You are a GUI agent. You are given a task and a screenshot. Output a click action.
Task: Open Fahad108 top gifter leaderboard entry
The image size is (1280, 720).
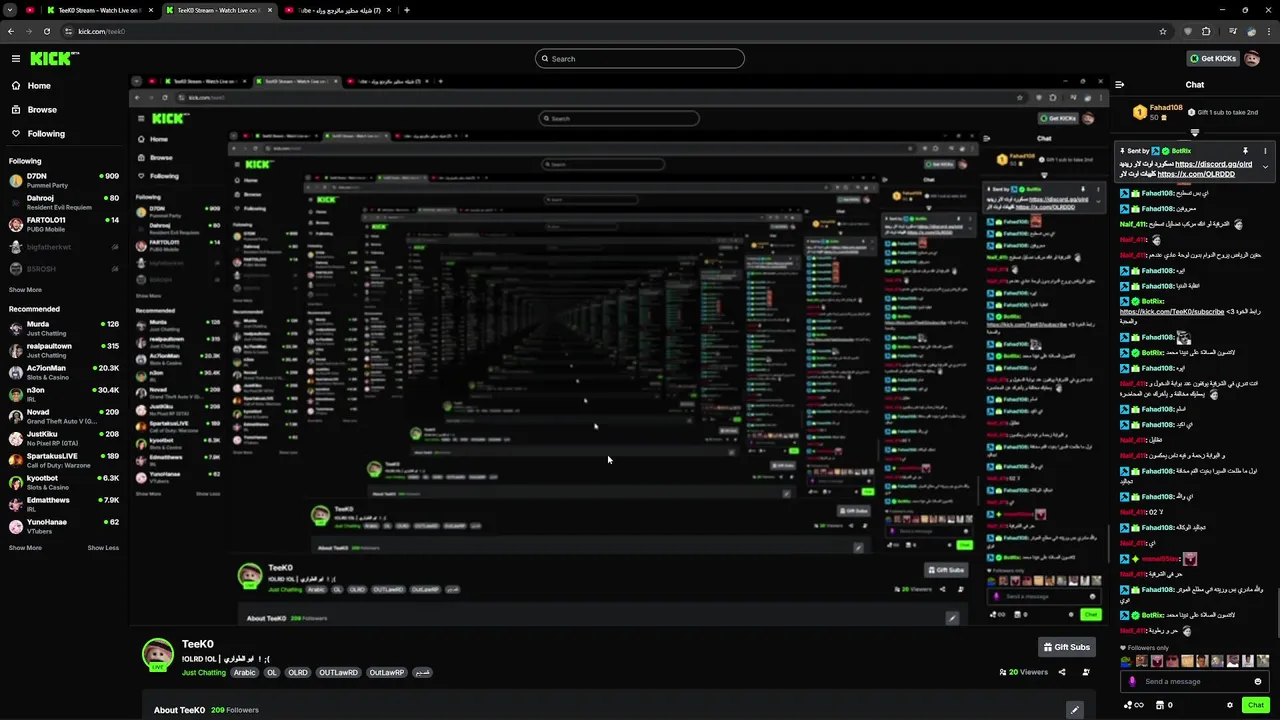click(x=1160, y=112)
